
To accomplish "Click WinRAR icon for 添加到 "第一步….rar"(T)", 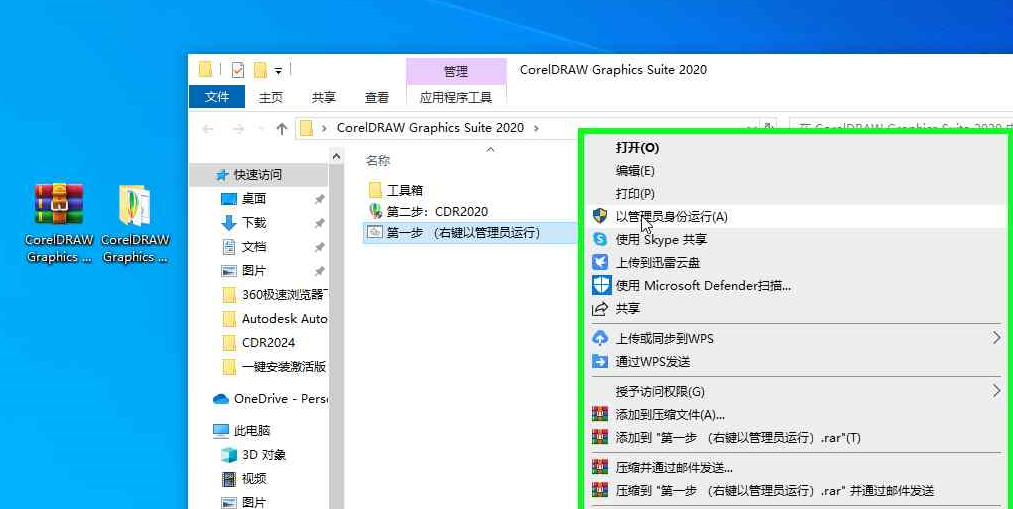I will point(600,437).
